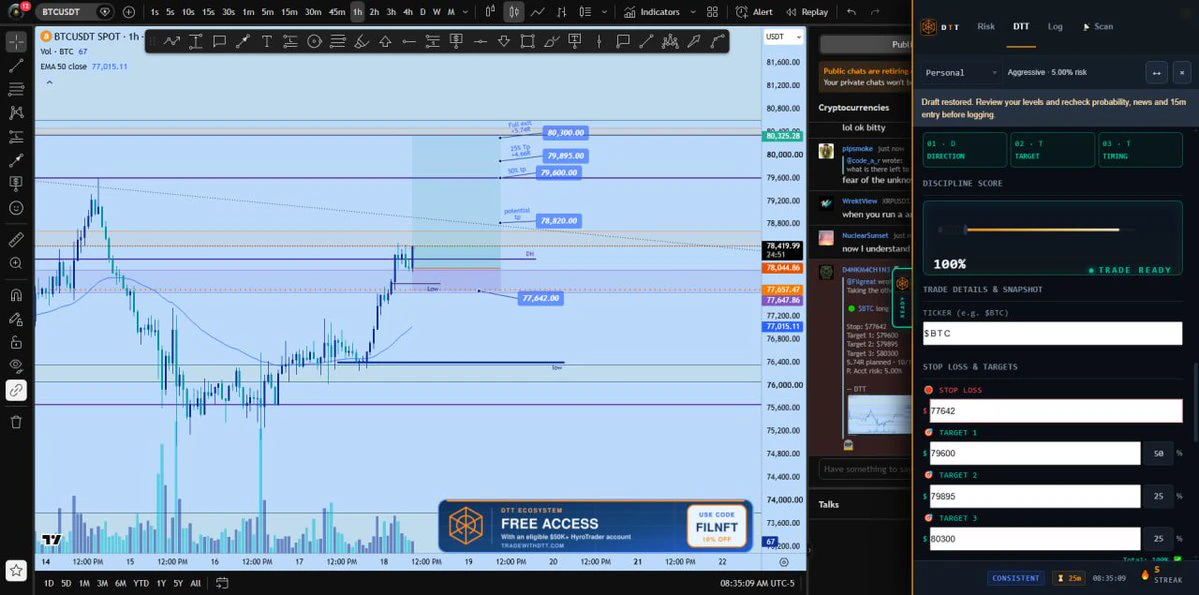Toggle stay in drawing mode pencil-lock
The image size is (1199, 595).
click(x=16, y=319)
